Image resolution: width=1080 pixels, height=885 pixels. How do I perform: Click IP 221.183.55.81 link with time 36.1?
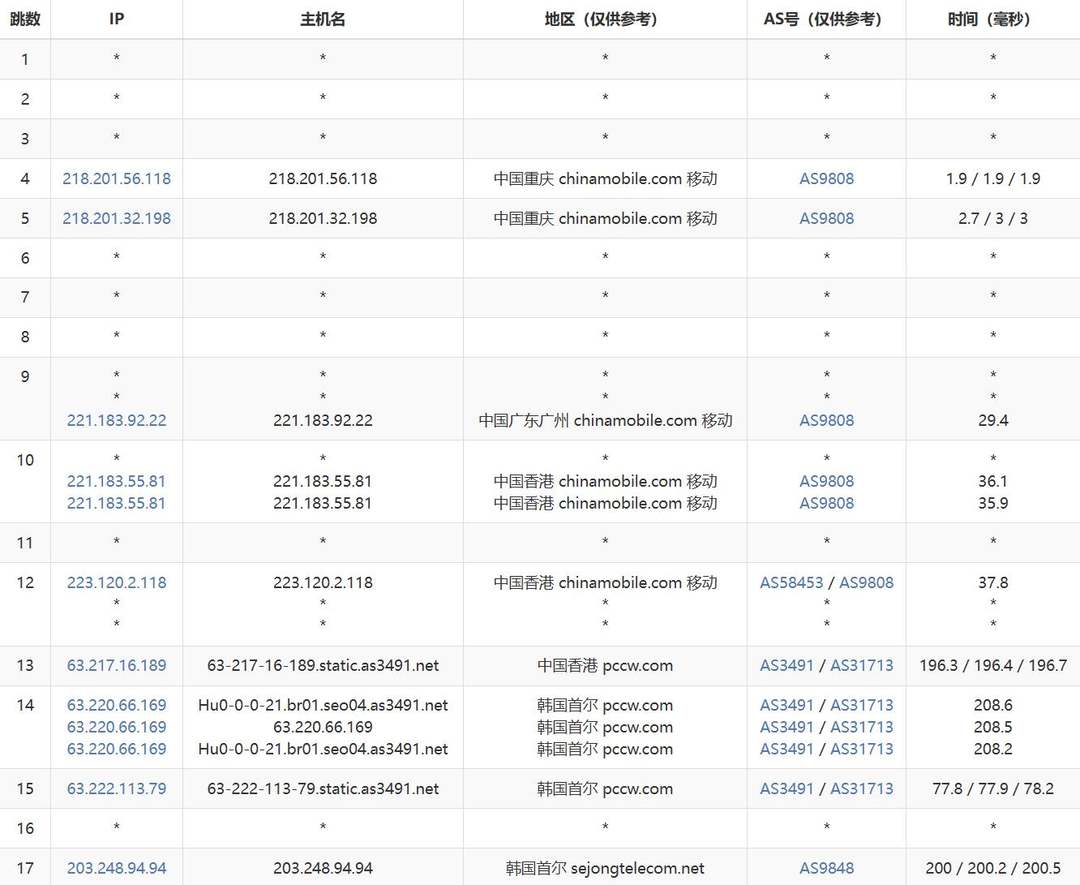(x=116, y=481)
